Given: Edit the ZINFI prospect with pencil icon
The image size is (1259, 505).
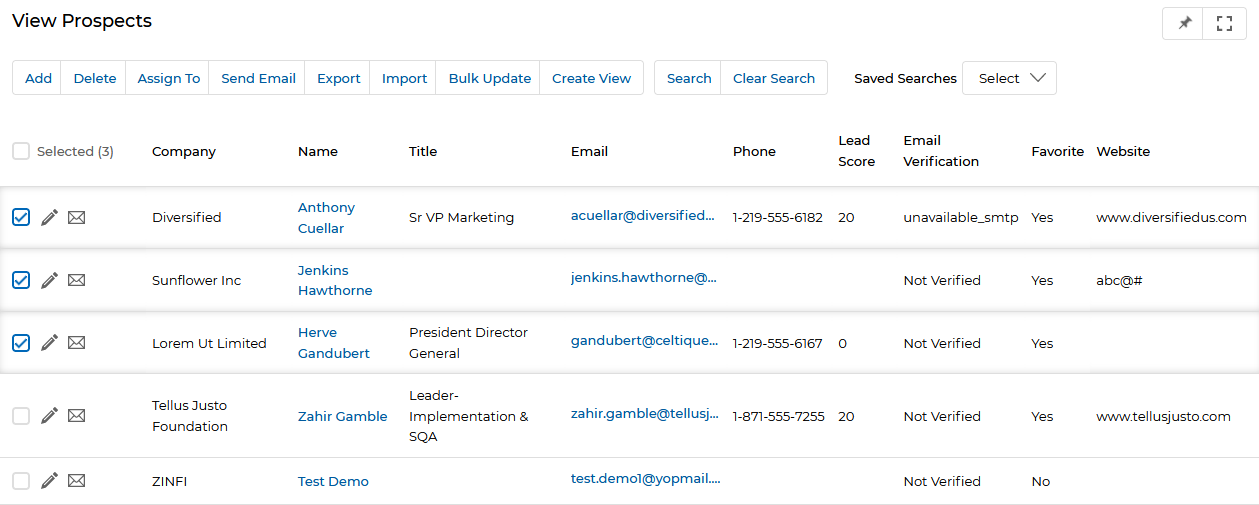Looking at the screenshot, I should click(49, 481).
